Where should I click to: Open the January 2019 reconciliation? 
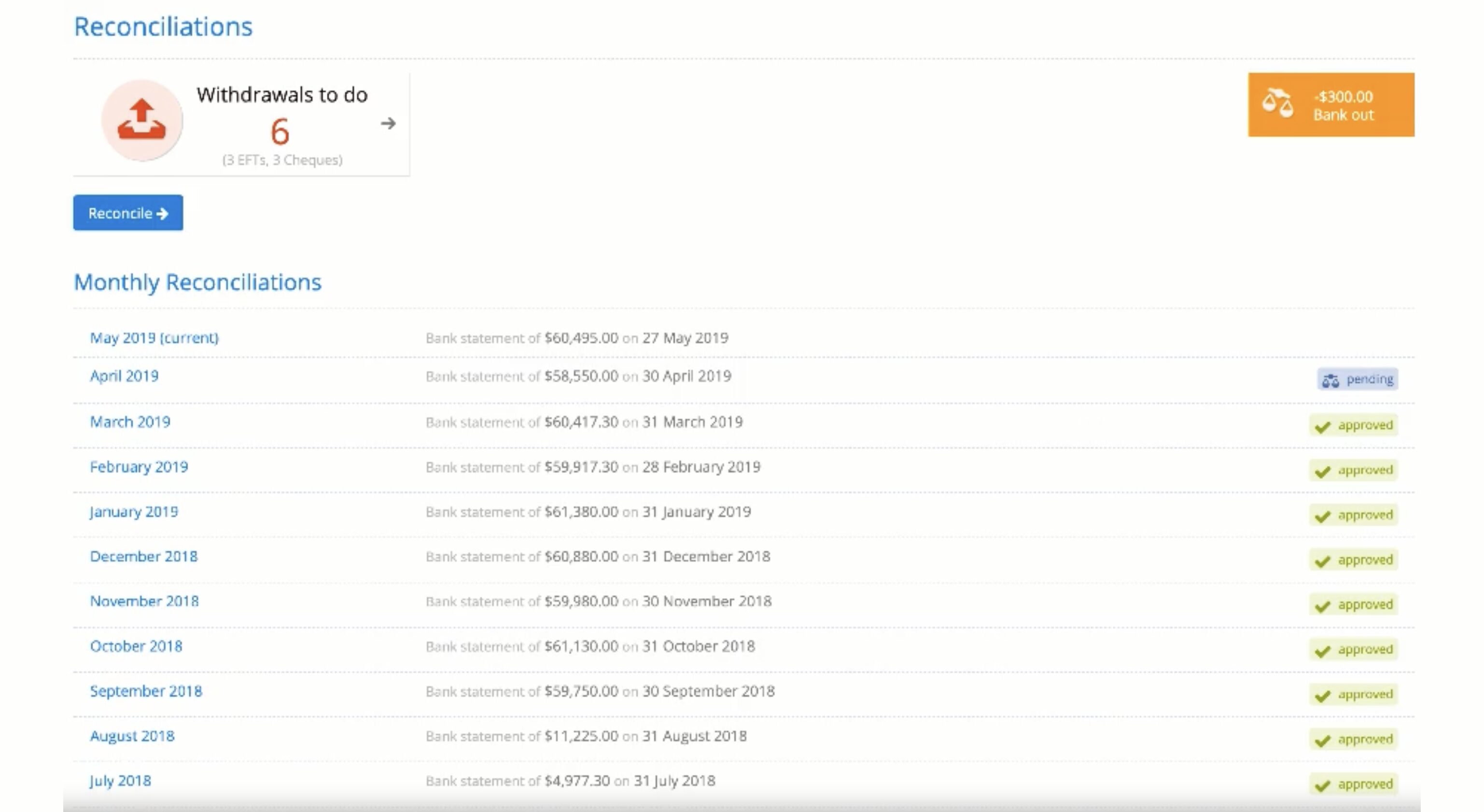(134, 512)
